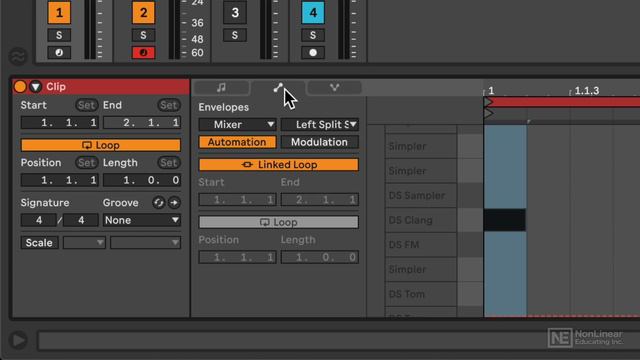Solo track 3
Screen dimensions: 640x360
tap(235, 35)
